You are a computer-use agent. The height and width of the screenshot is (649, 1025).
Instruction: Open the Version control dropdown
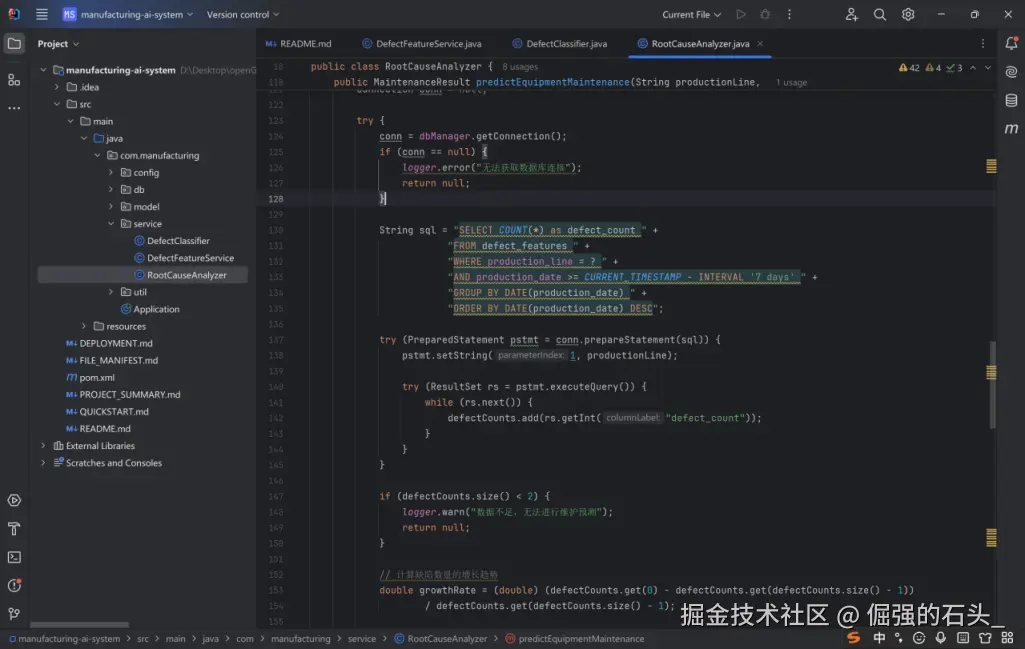click(x=243, y=15)
